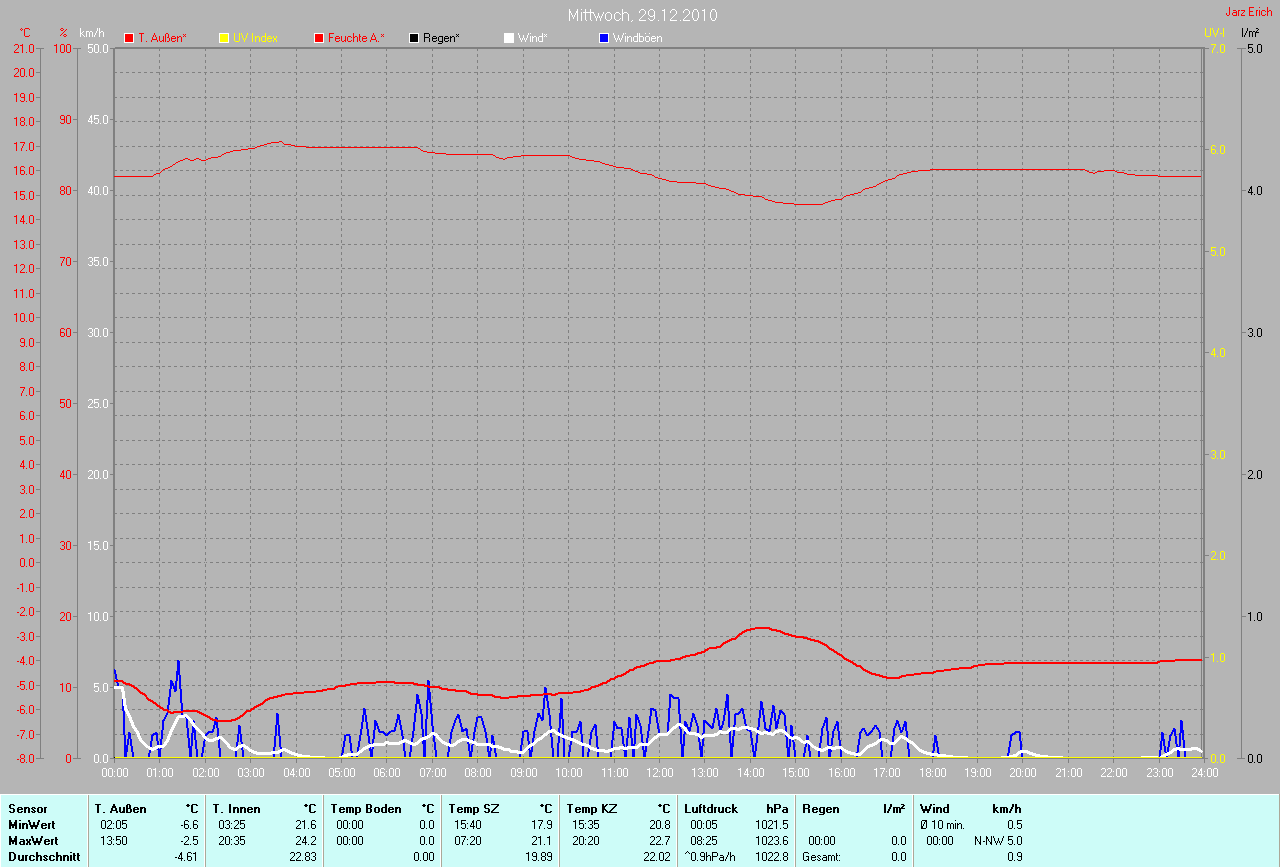Click the blue Windböen legend swatch
Screen dimensions: 1280x867
[603, 38]
